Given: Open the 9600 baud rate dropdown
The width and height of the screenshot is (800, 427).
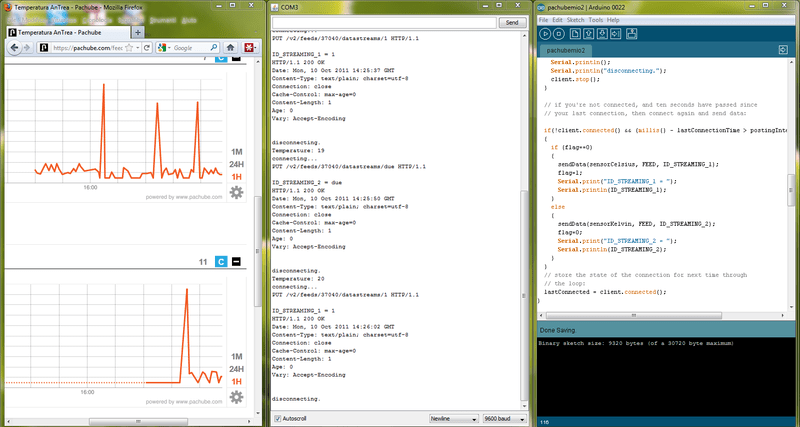Looking at the screenshot, I should click(x=506, y=418).
